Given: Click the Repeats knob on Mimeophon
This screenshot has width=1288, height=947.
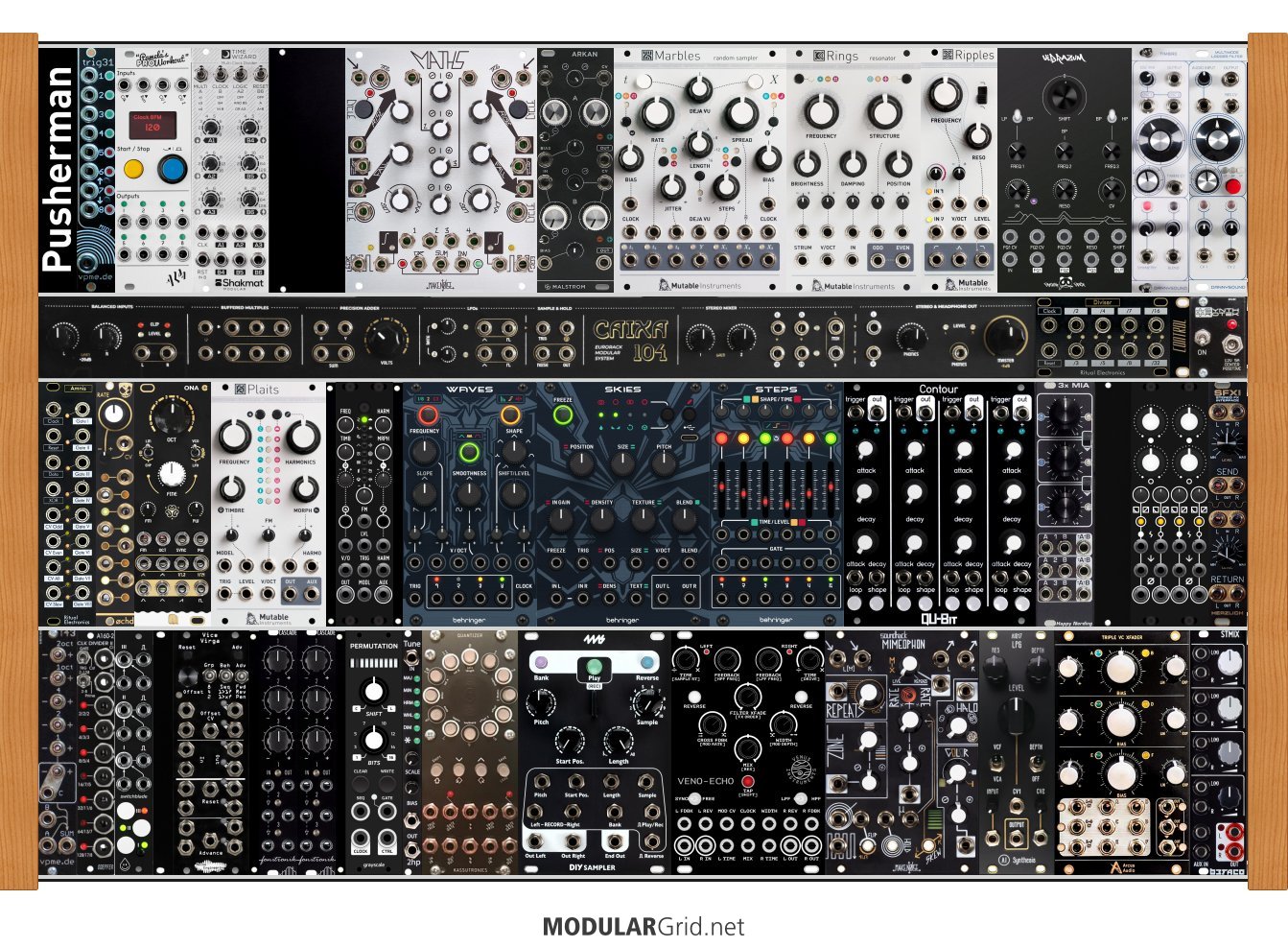Looking at the screenshot, I should tap(868, 696).
